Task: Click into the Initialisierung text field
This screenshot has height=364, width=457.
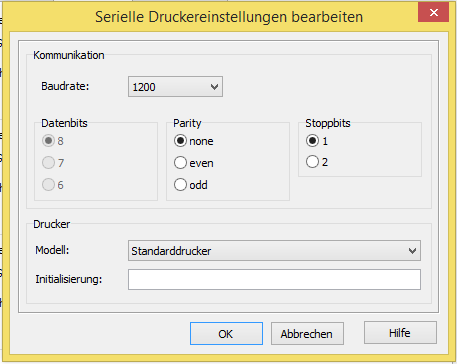Action: [x=274, y=279]
